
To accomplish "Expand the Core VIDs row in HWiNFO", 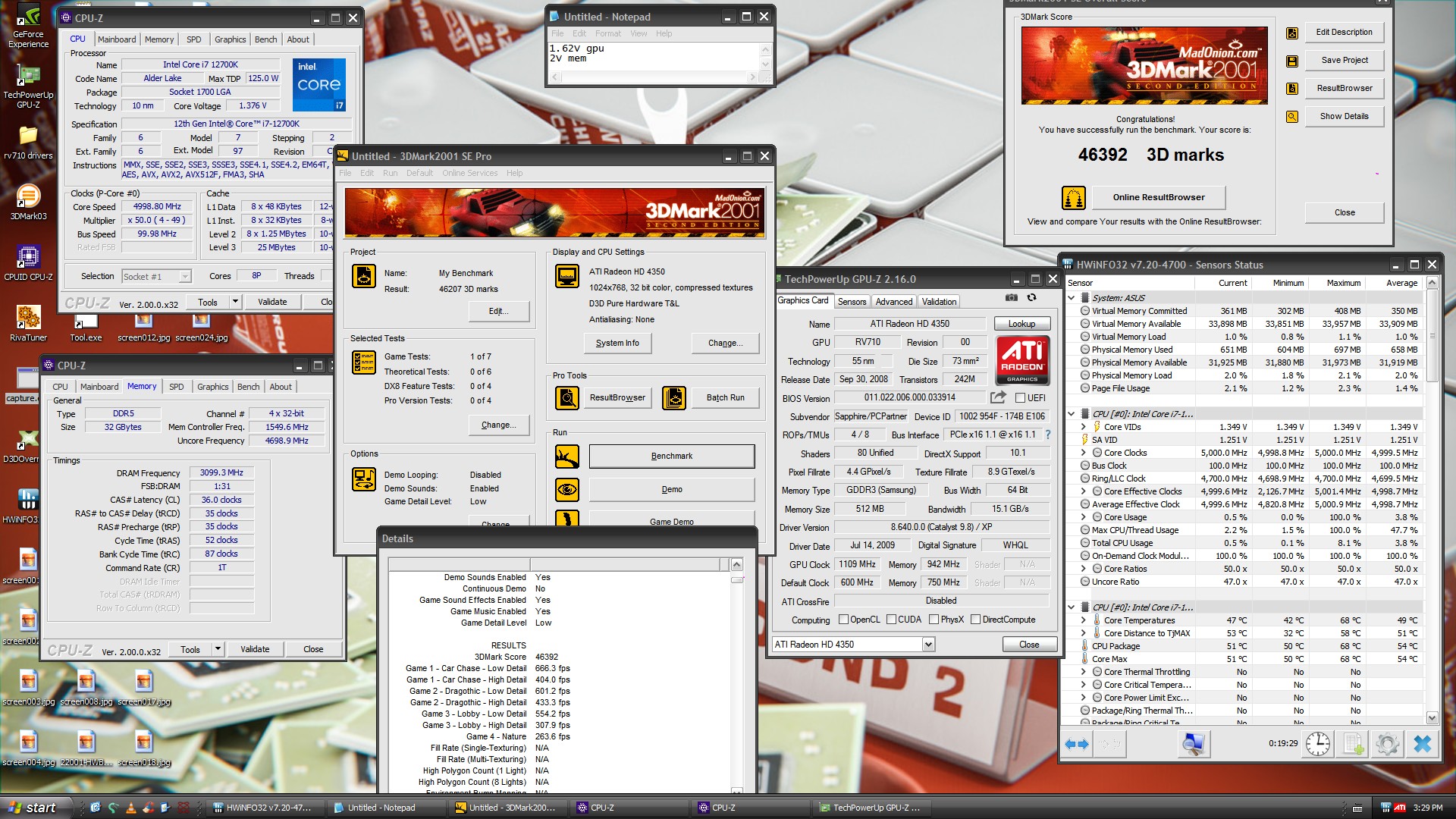I will (x=1084, y=427).
